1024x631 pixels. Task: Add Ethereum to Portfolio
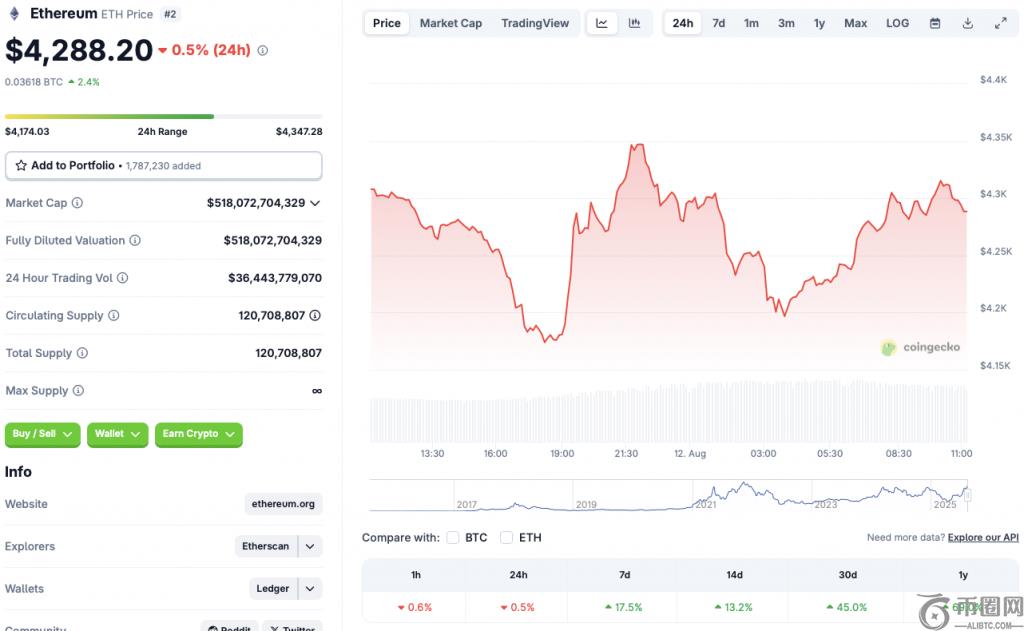[163, 166]
